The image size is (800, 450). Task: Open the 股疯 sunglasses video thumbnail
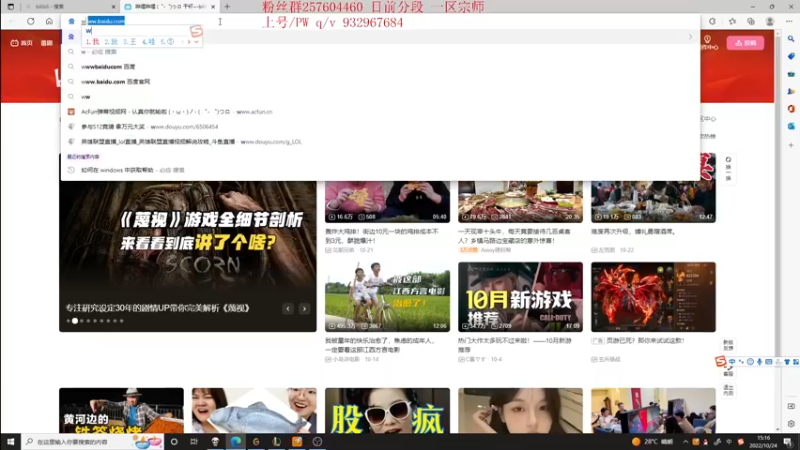tap(387, 411)
